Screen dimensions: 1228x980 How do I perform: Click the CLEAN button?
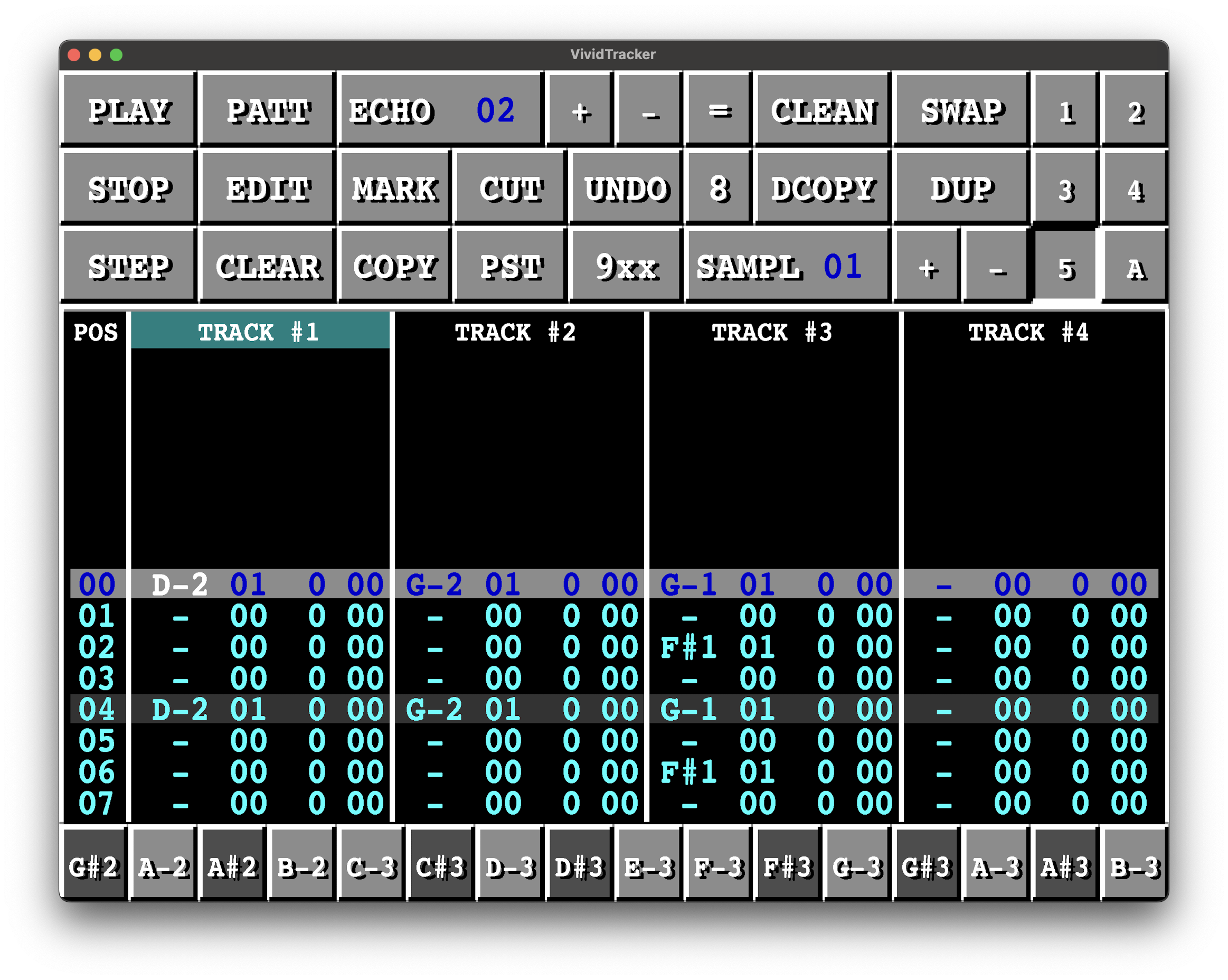click(x=823, y=110)
